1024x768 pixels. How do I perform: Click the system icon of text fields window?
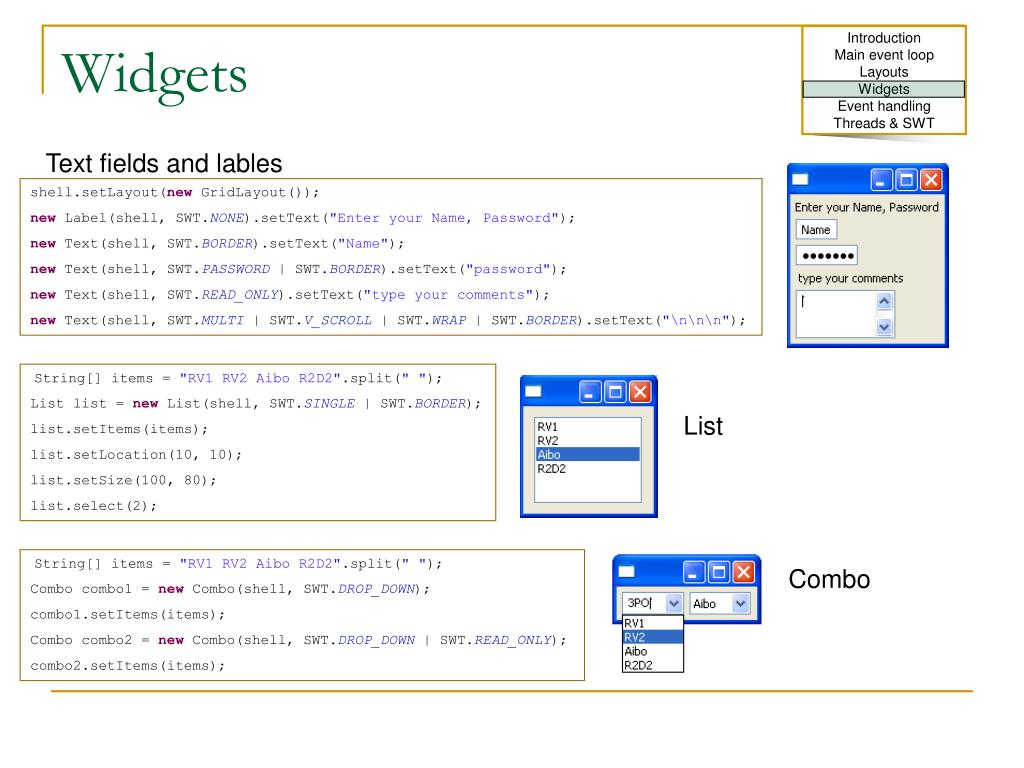pyautogui.click(x=800, y=180)
